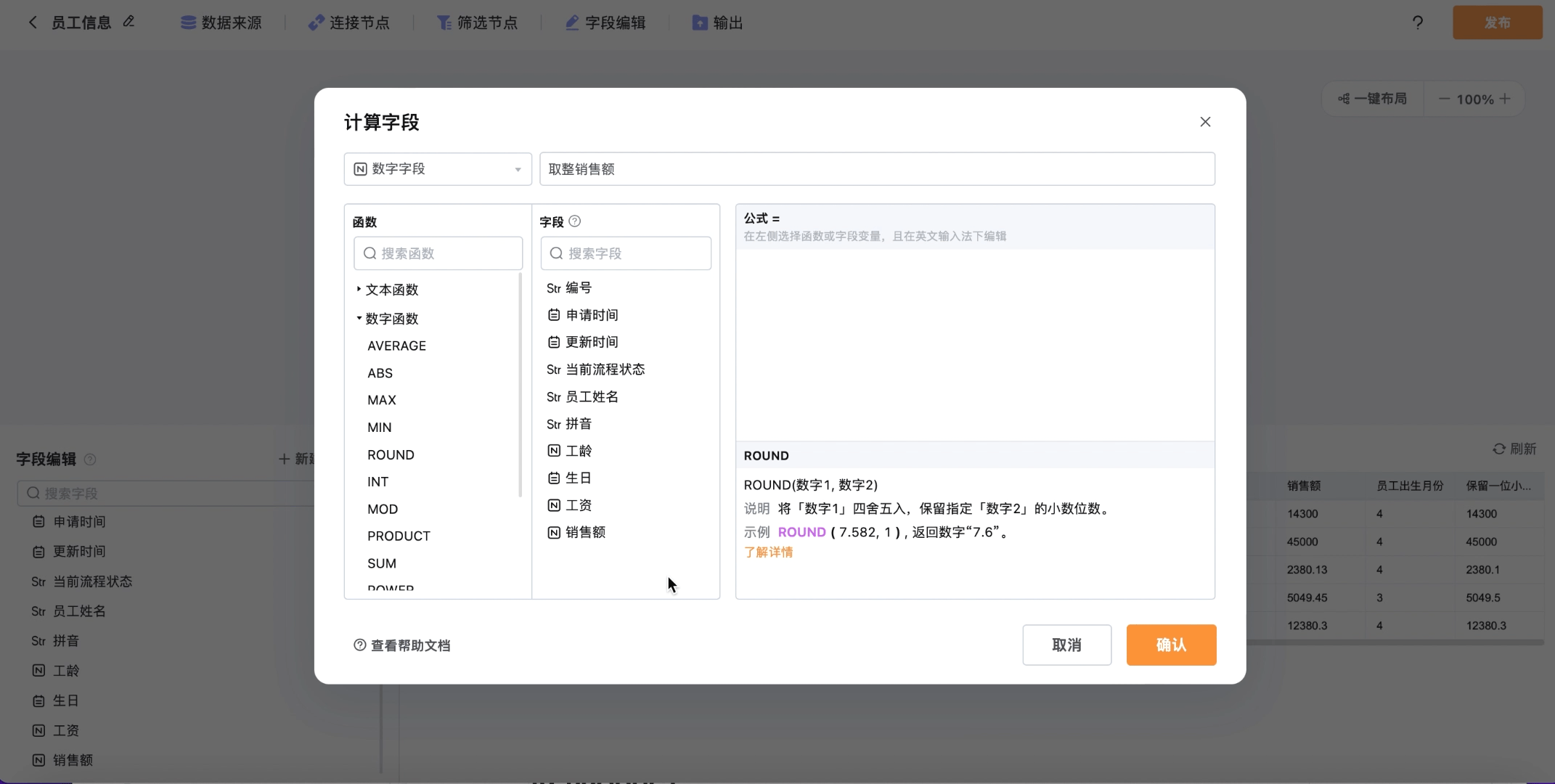Select the PRODUCT function
This screenshot has height=784, width=1555.
399,536
